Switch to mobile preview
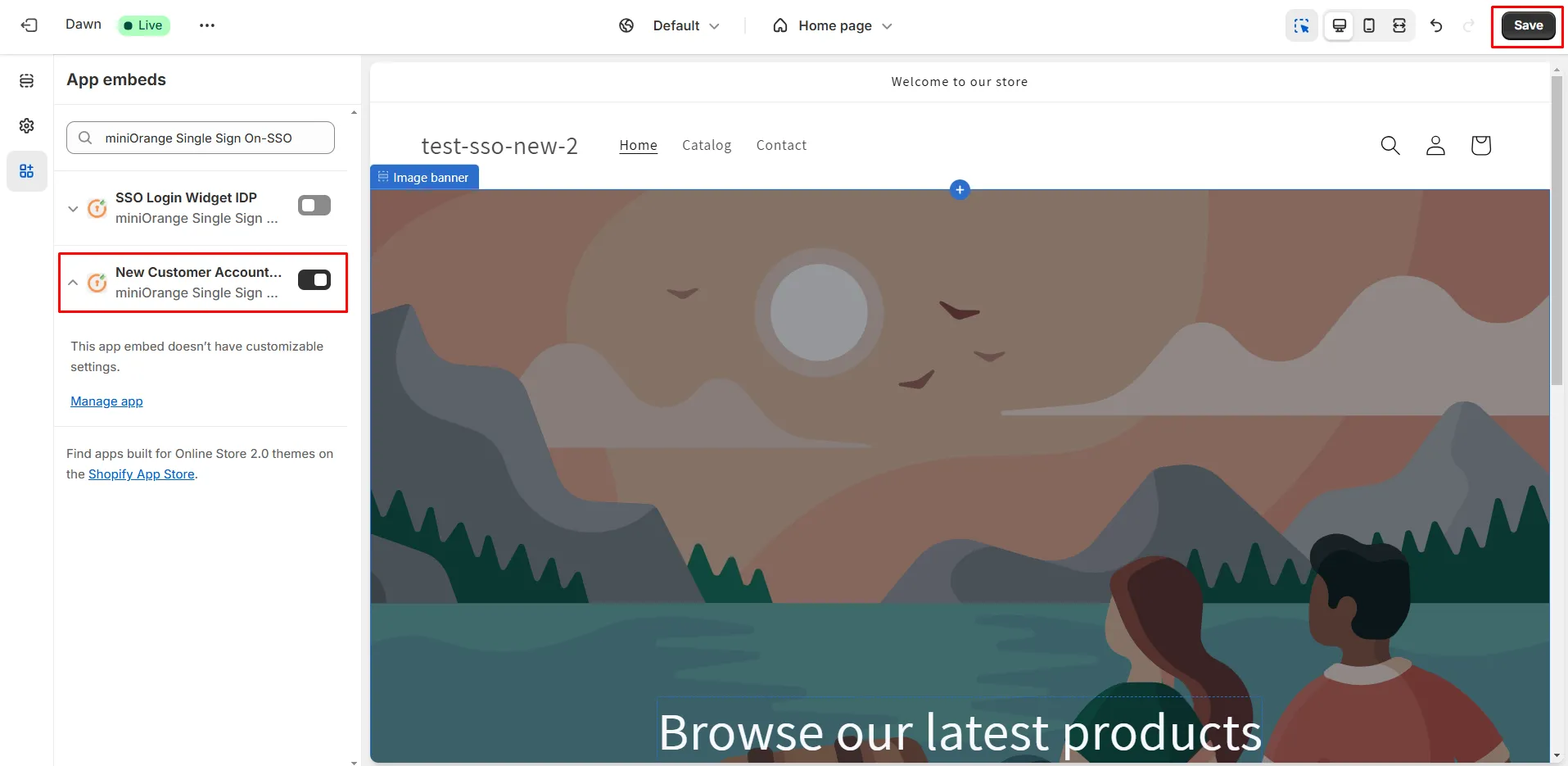 click(x=1369, y=25)
